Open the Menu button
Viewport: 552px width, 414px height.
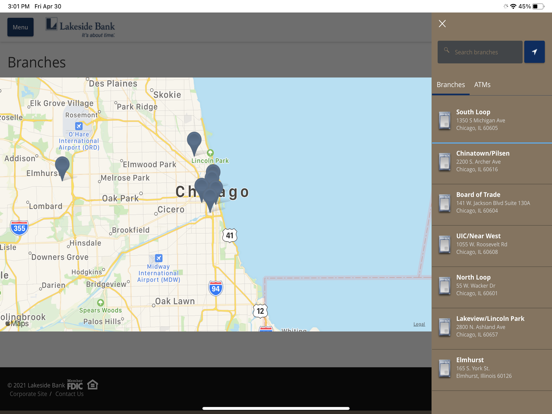[20, 27]
